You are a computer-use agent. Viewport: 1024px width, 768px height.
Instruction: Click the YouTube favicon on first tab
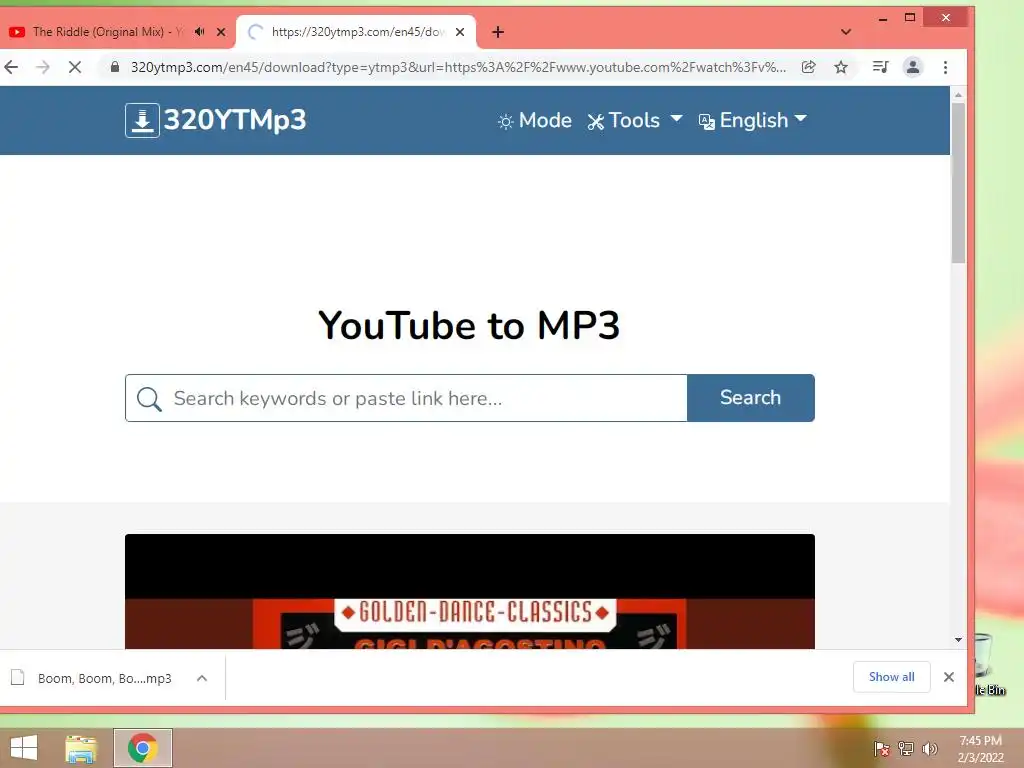(17, 31)
